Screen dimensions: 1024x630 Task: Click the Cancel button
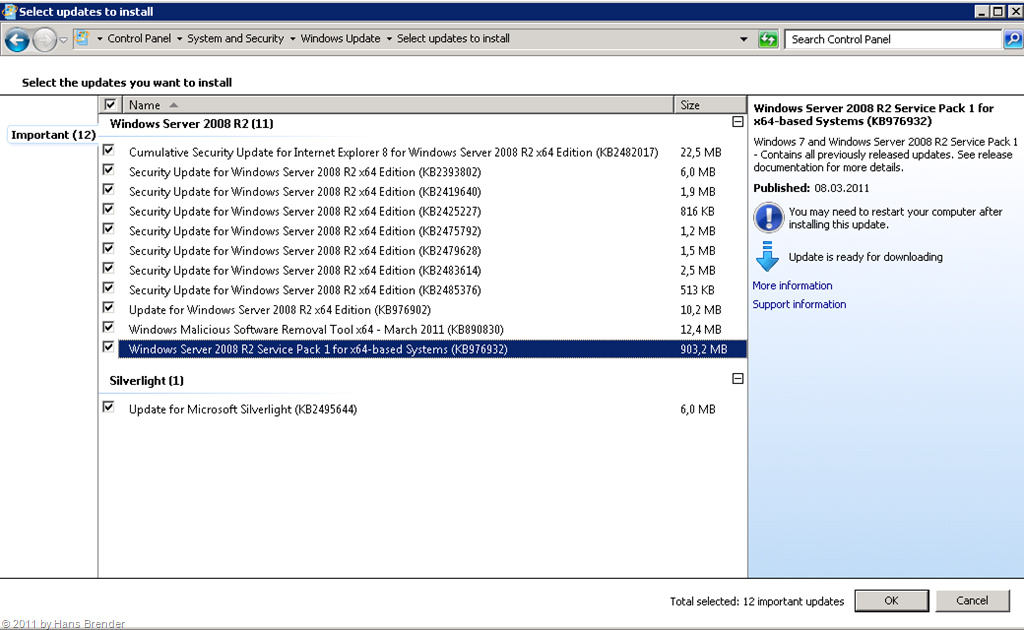click(x=972, y=601)
